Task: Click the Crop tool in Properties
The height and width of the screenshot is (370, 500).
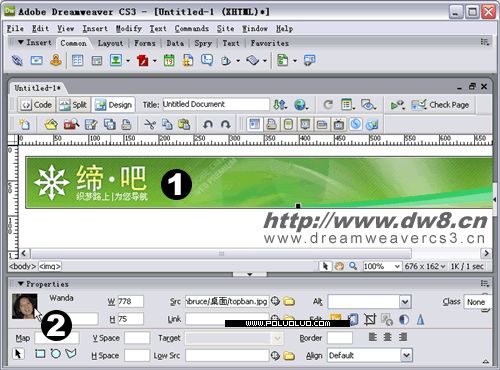Action: pyautogui.click(x=370, y=319)
